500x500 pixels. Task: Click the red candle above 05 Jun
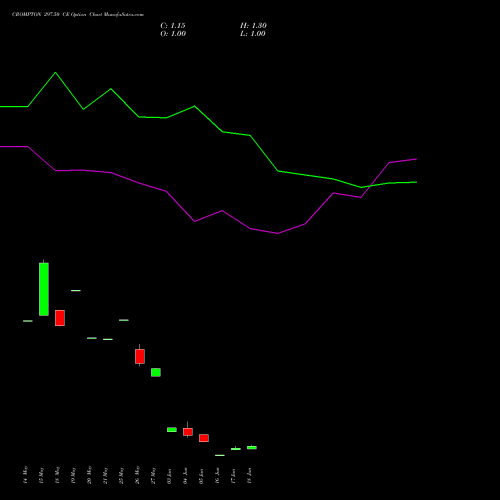(204, 438)
